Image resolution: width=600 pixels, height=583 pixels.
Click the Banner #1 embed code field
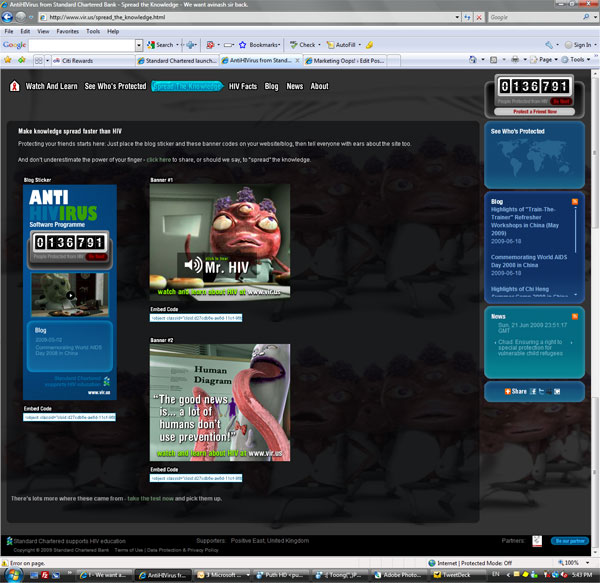coord(196,318)
